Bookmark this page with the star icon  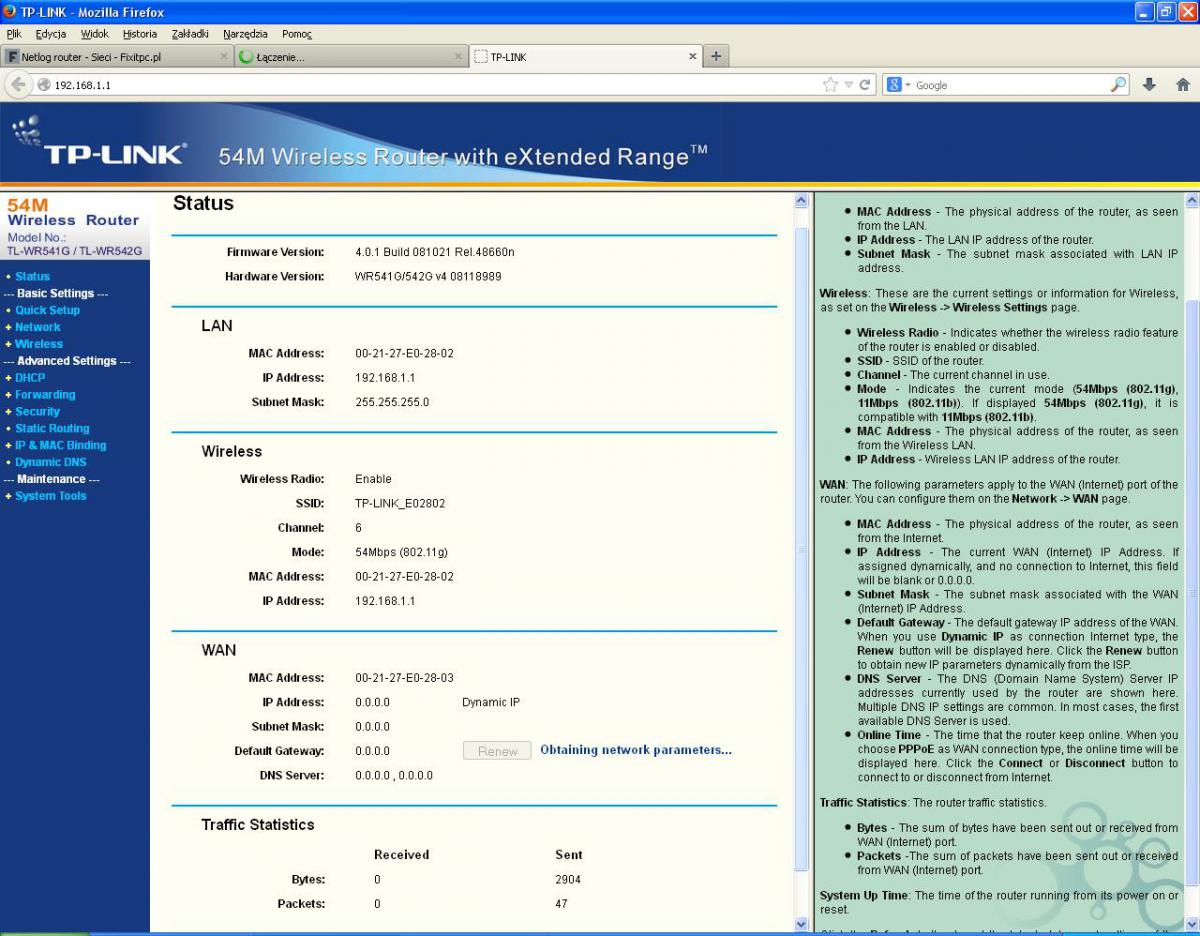pyautogui.click(x=830, y=85)
